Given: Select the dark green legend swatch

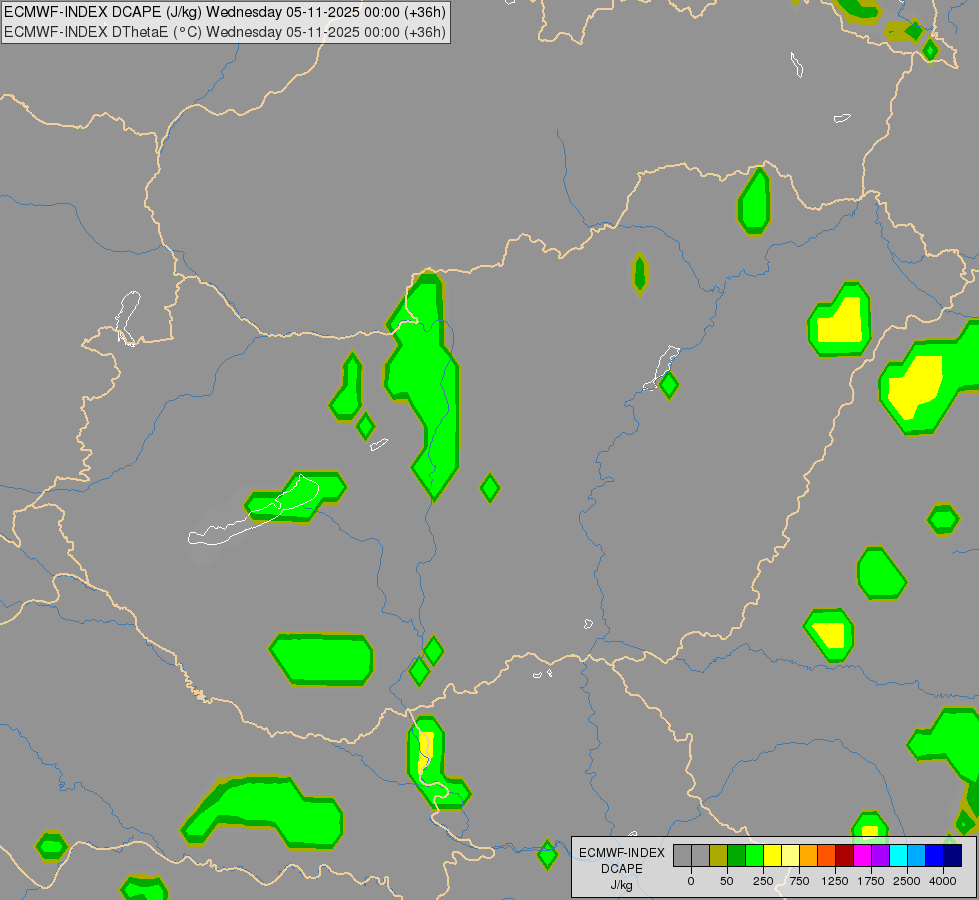Looking at the screenshot, I should (x=737, y=855).
